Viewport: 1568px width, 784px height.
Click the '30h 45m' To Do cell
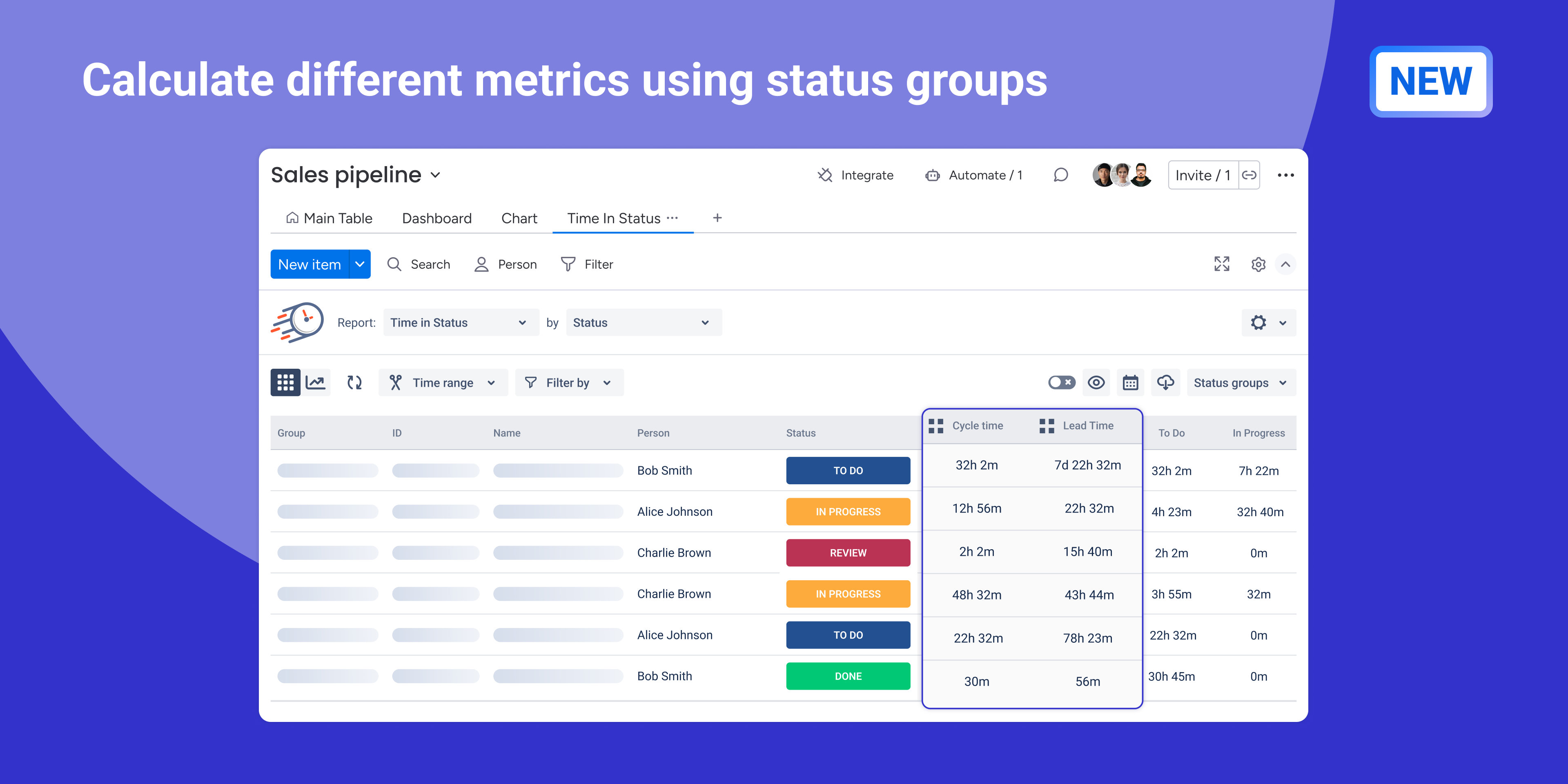point(1171,676)
